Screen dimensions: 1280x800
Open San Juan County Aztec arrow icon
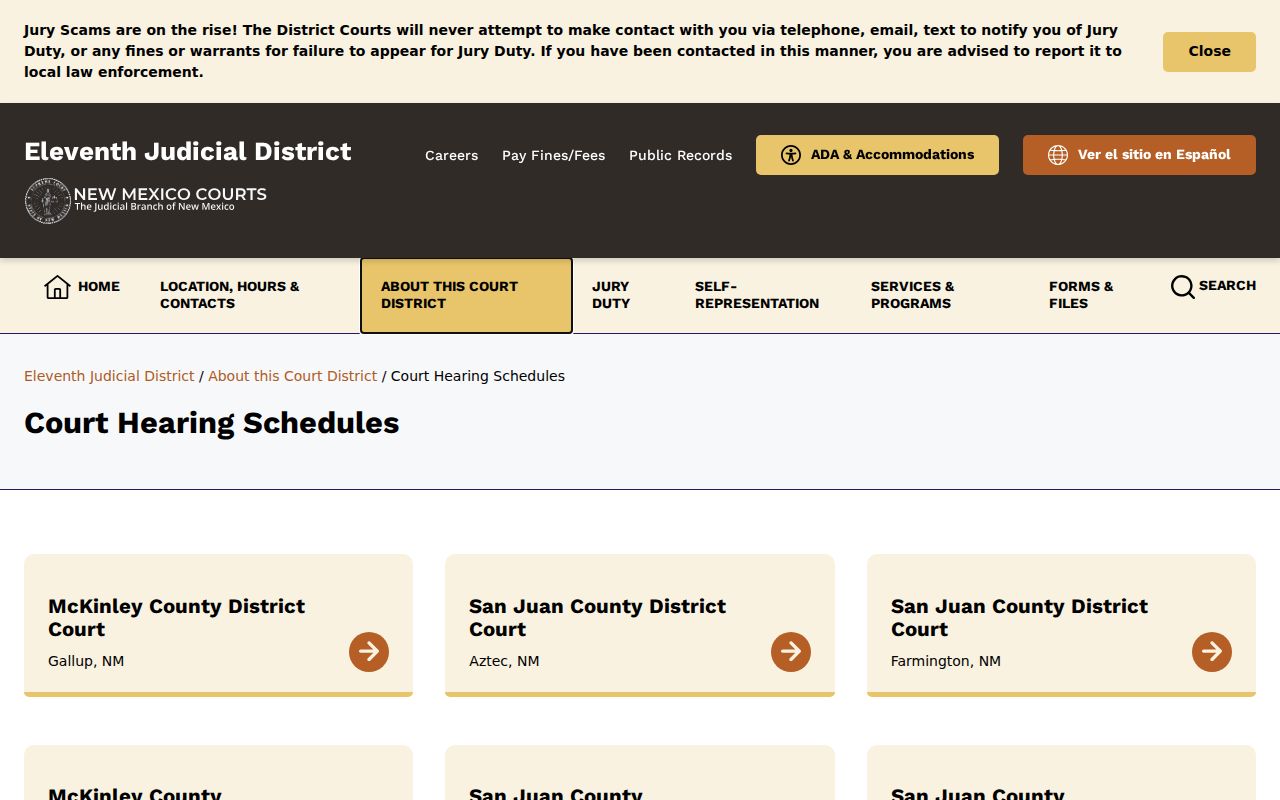pyautogui.click(x=791, y=652)
